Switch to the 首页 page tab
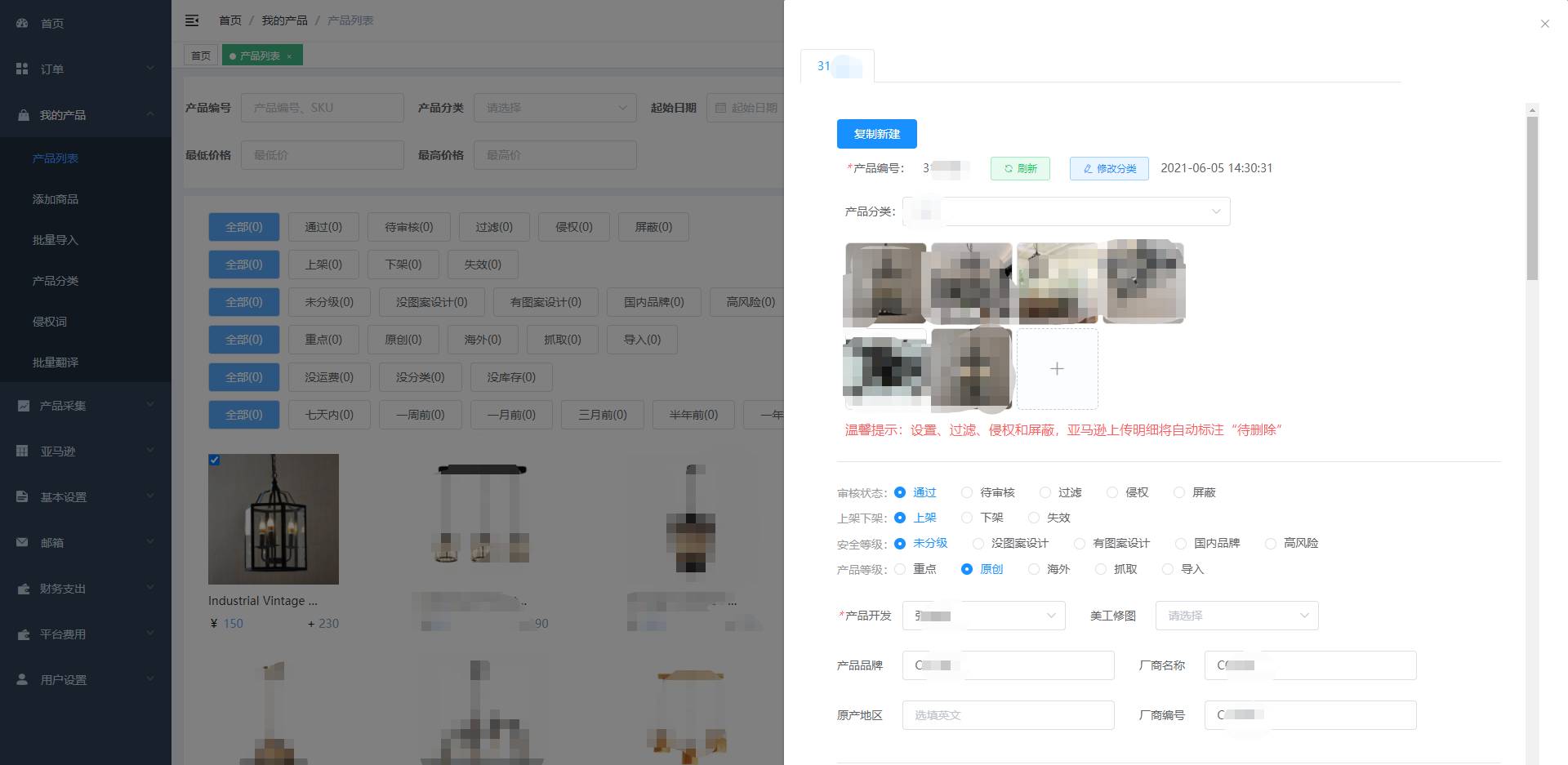The image size is (1568, 765). 201,56
